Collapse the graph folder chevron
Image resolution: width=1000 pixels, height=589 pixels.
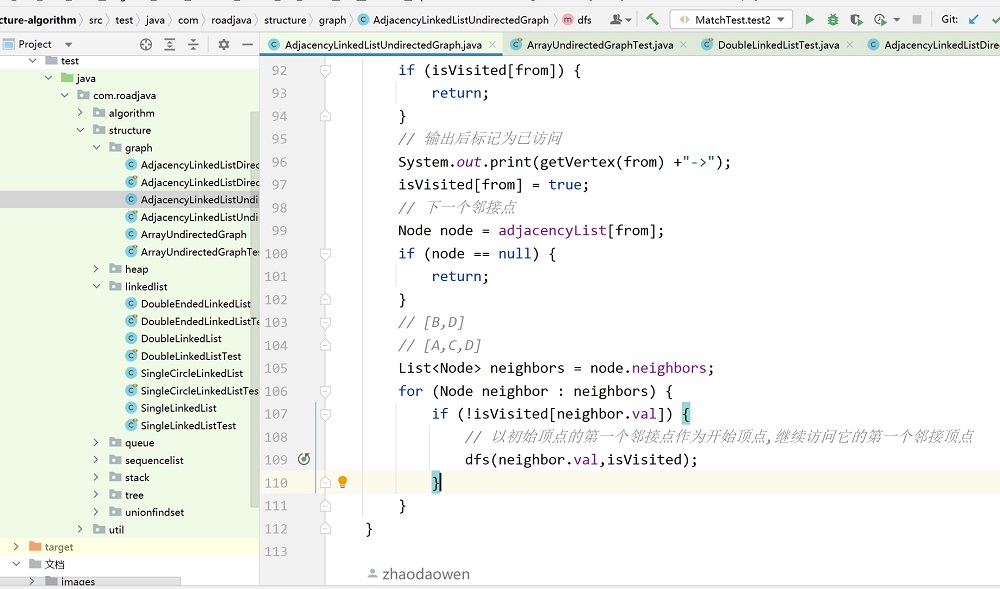click(x=97, y=147)
